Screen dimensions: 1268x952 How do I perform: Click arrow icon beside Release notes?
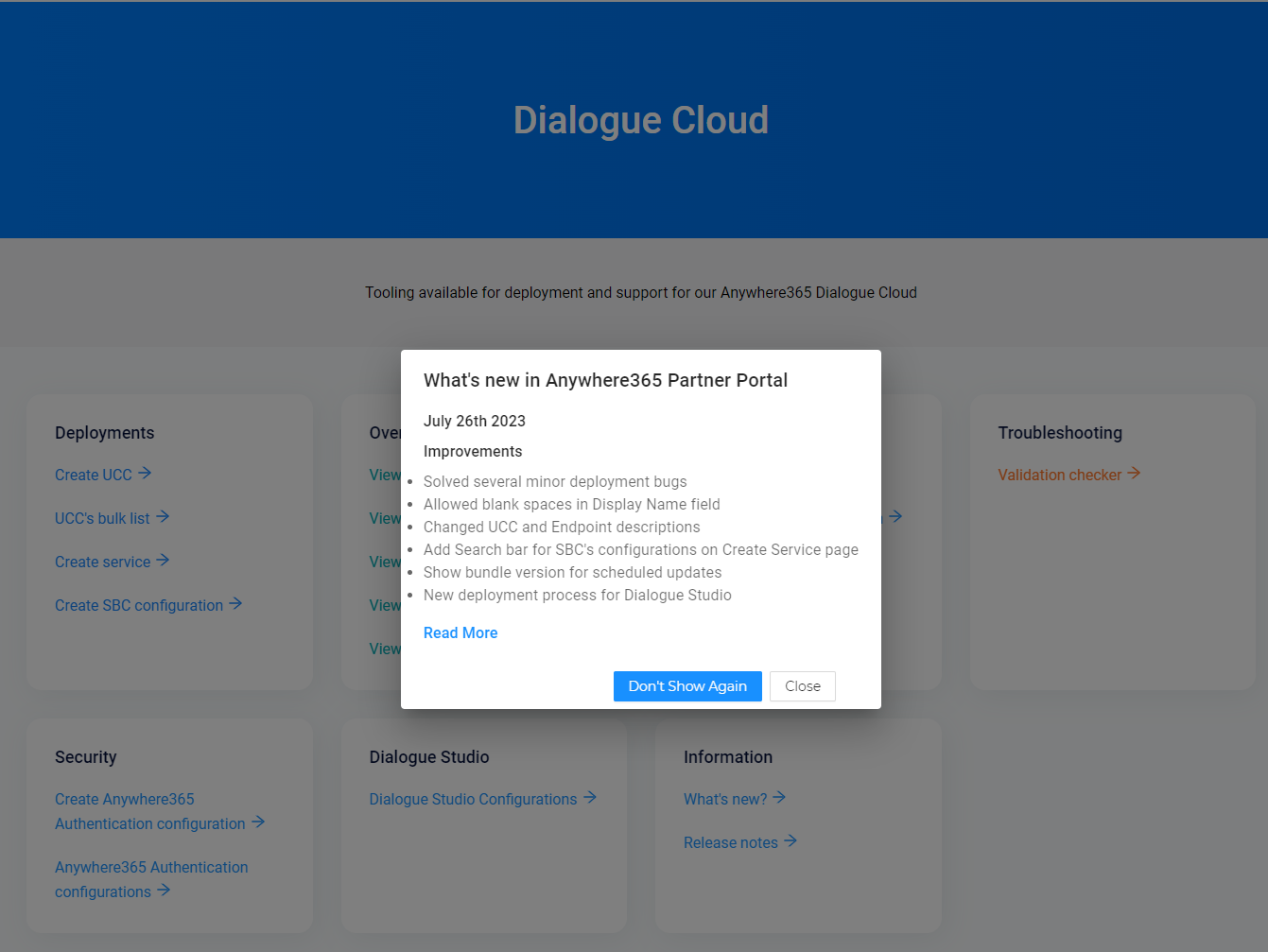click(790, 841)
